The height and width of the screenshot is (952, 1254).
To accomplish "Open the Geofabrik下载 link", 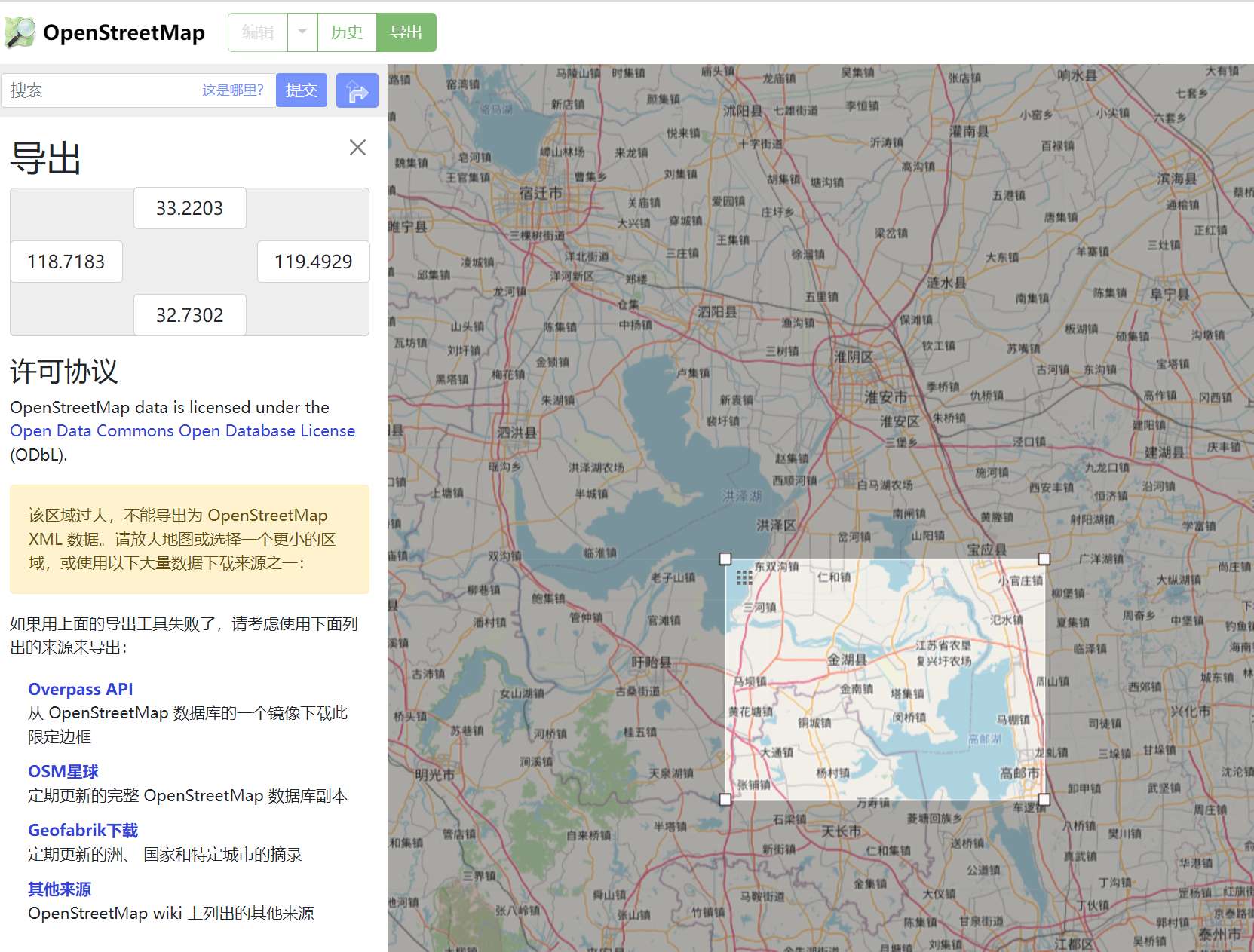I will [x=83, y=830].
